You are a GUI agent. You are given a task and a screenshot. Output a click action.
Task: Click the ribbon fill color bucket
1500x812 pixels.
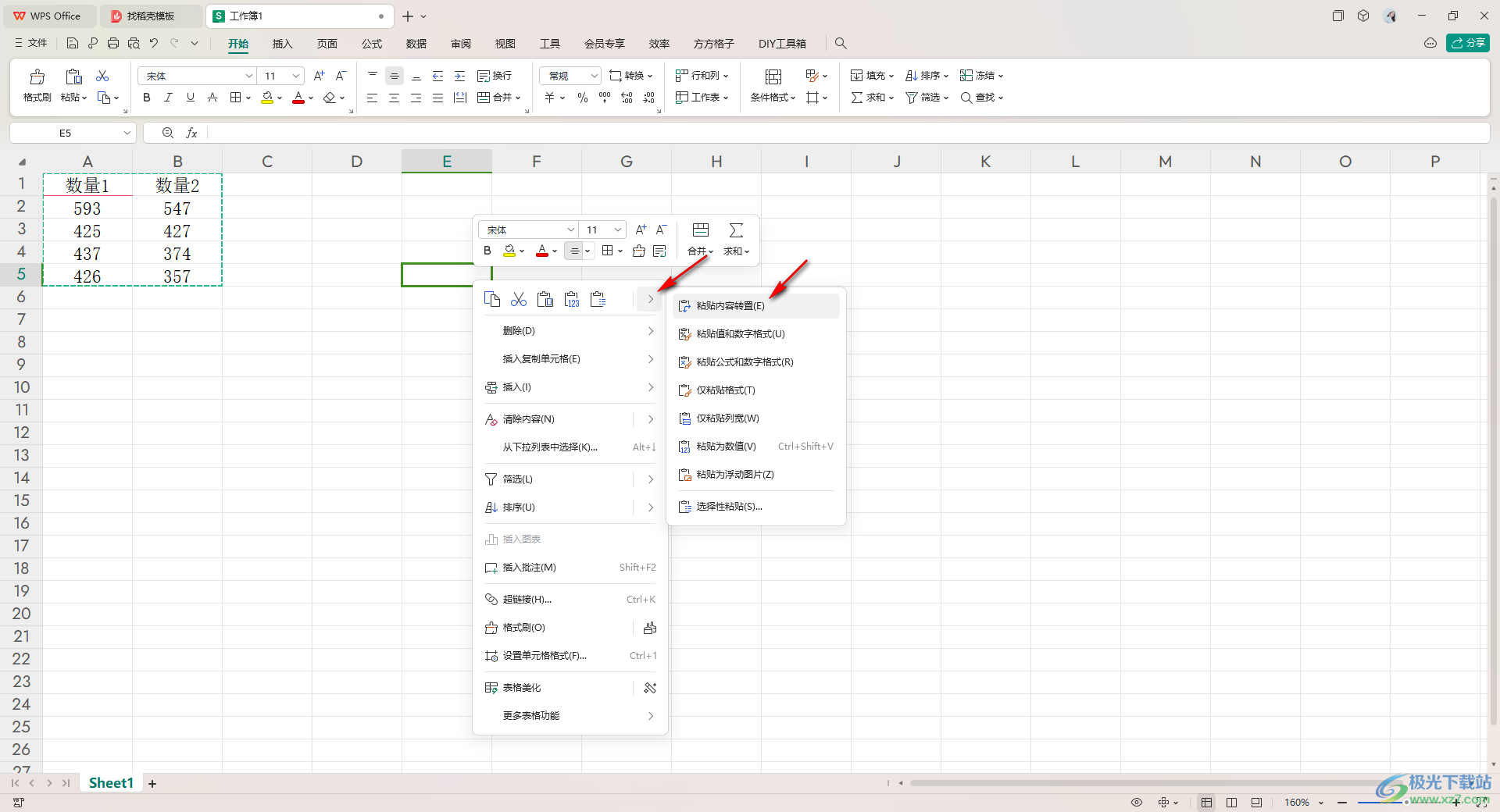pyautogui.click(x=267, y=98)
